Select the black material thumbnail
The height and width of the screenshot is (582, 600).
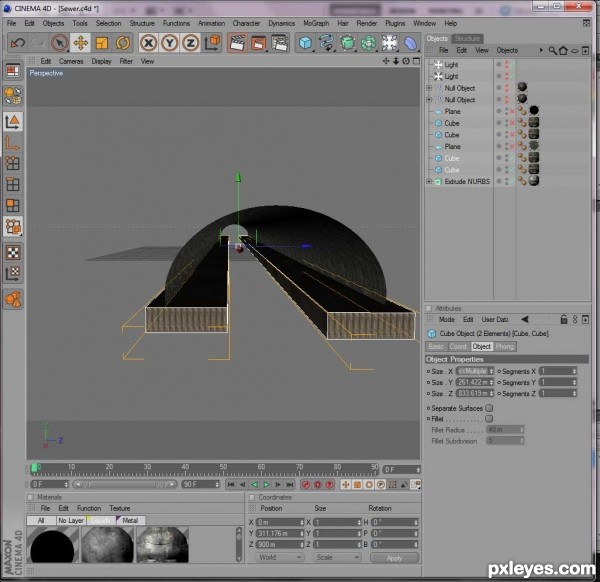(x=52, y=545)
